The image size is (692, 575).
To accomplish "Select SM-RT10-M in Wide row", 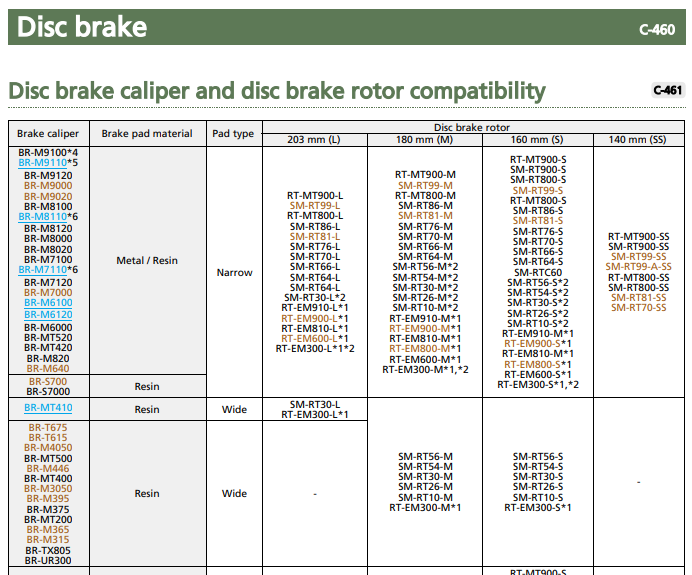I will point(425,497).
